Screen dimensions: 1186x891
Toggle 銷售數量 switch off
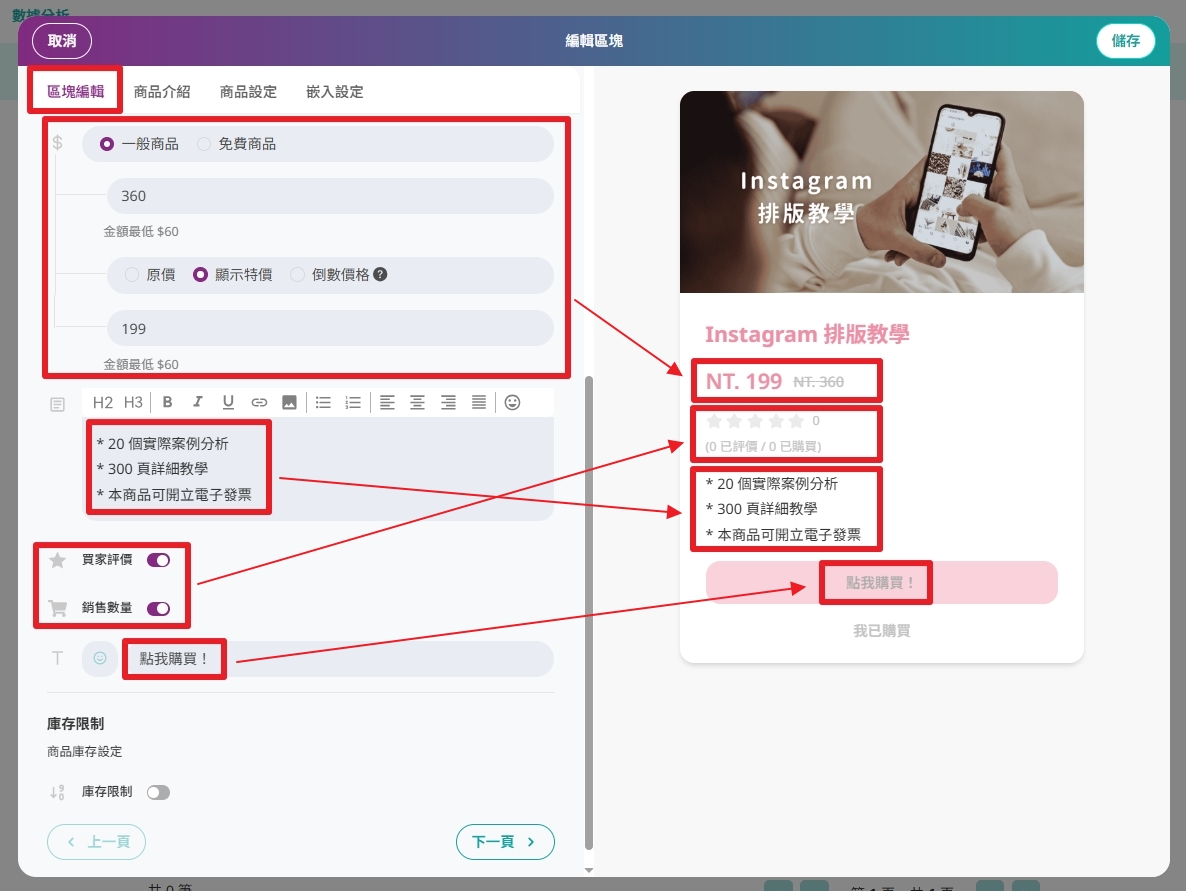coord(158,608)
